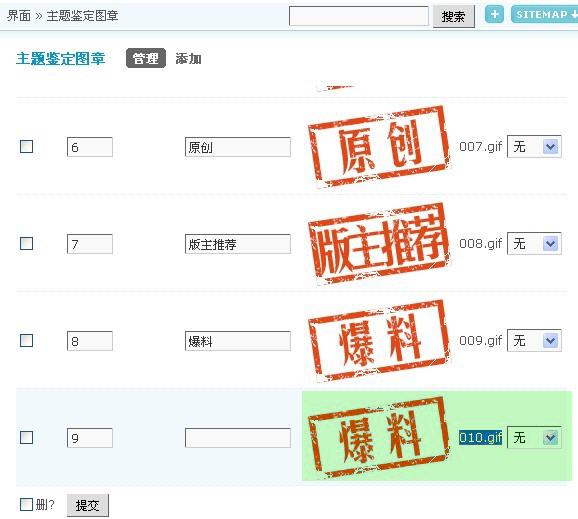Tick the checkbox for row 8 爆料
The image size is (578, 519).
click(27, 340)
